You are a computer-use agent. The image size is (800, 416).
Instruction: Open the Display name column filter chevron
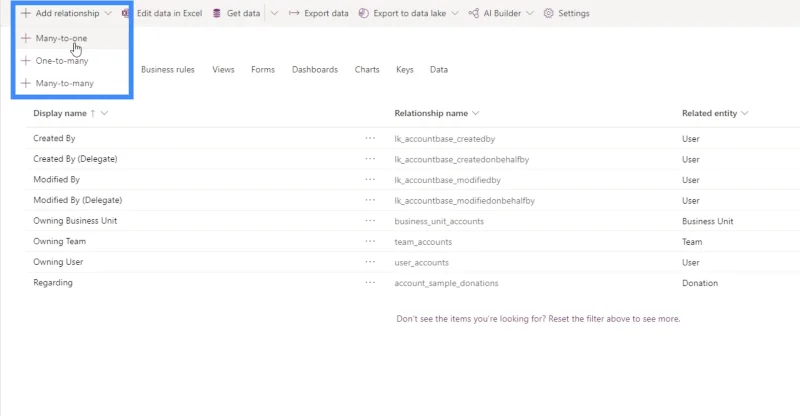(105, 113)
